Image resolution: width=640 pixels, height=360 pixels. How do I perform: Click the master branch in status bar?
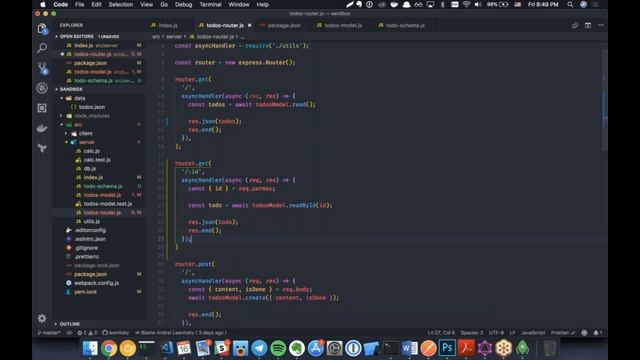[49, 333]
